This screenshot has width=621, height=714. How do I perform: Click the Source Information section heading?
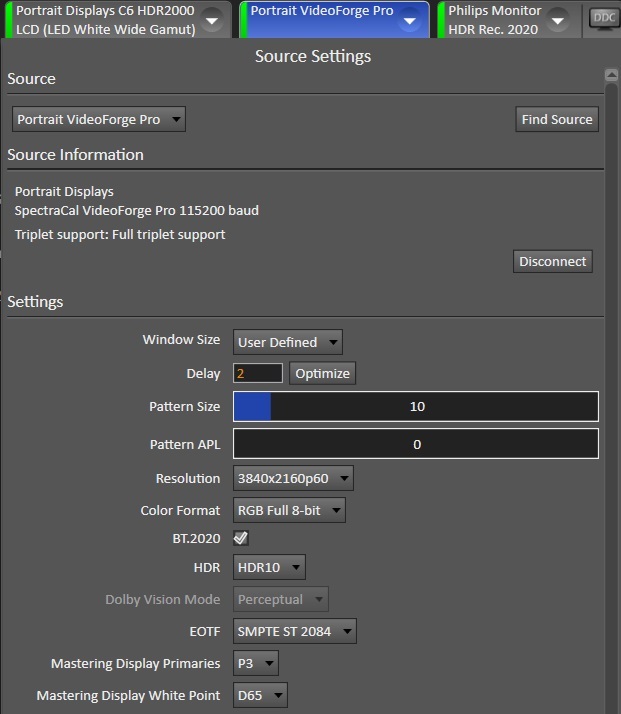[76, 155]
